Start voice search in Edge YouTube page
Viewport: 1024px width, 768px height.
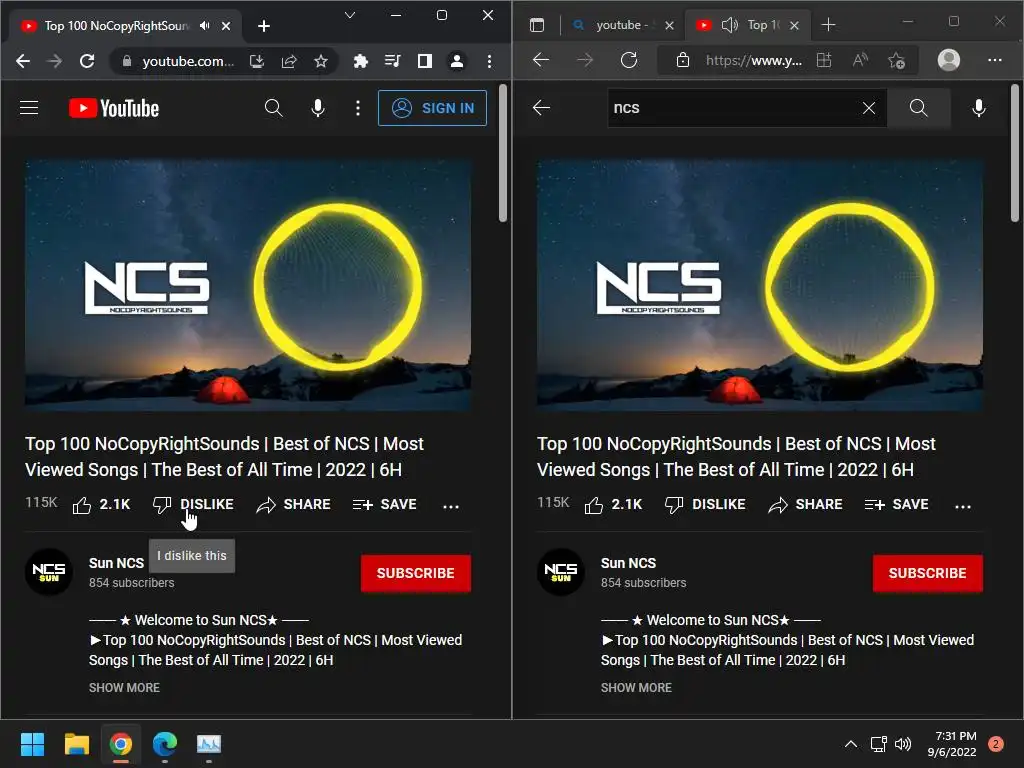coord(978,108)
